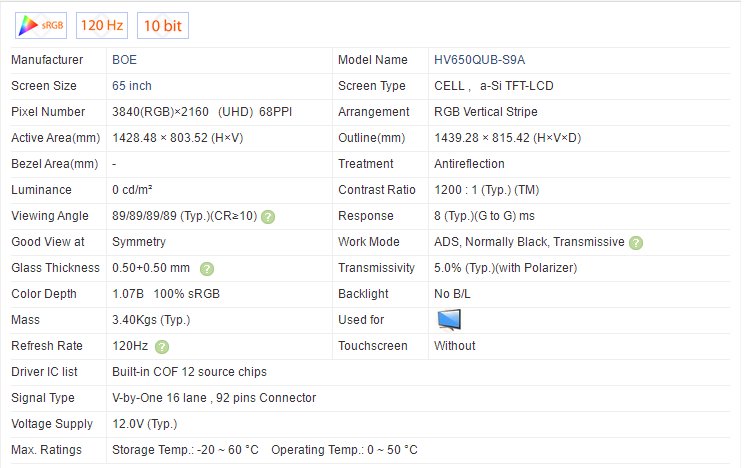Click the Antireflection treatment value
Image resolution: width=750 pixels, height=468 pixels.
(x=469, y=164)
